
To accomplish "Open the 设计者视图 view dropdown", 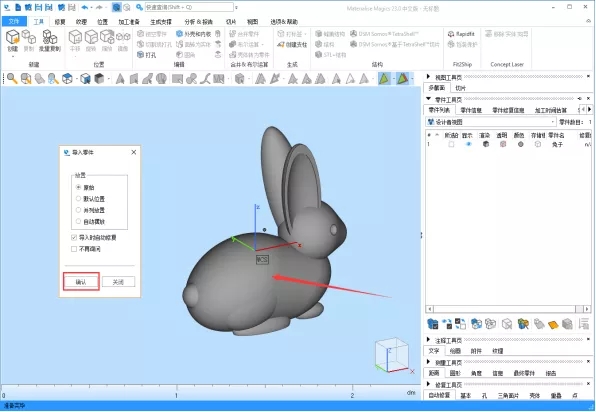I will 491,122.
